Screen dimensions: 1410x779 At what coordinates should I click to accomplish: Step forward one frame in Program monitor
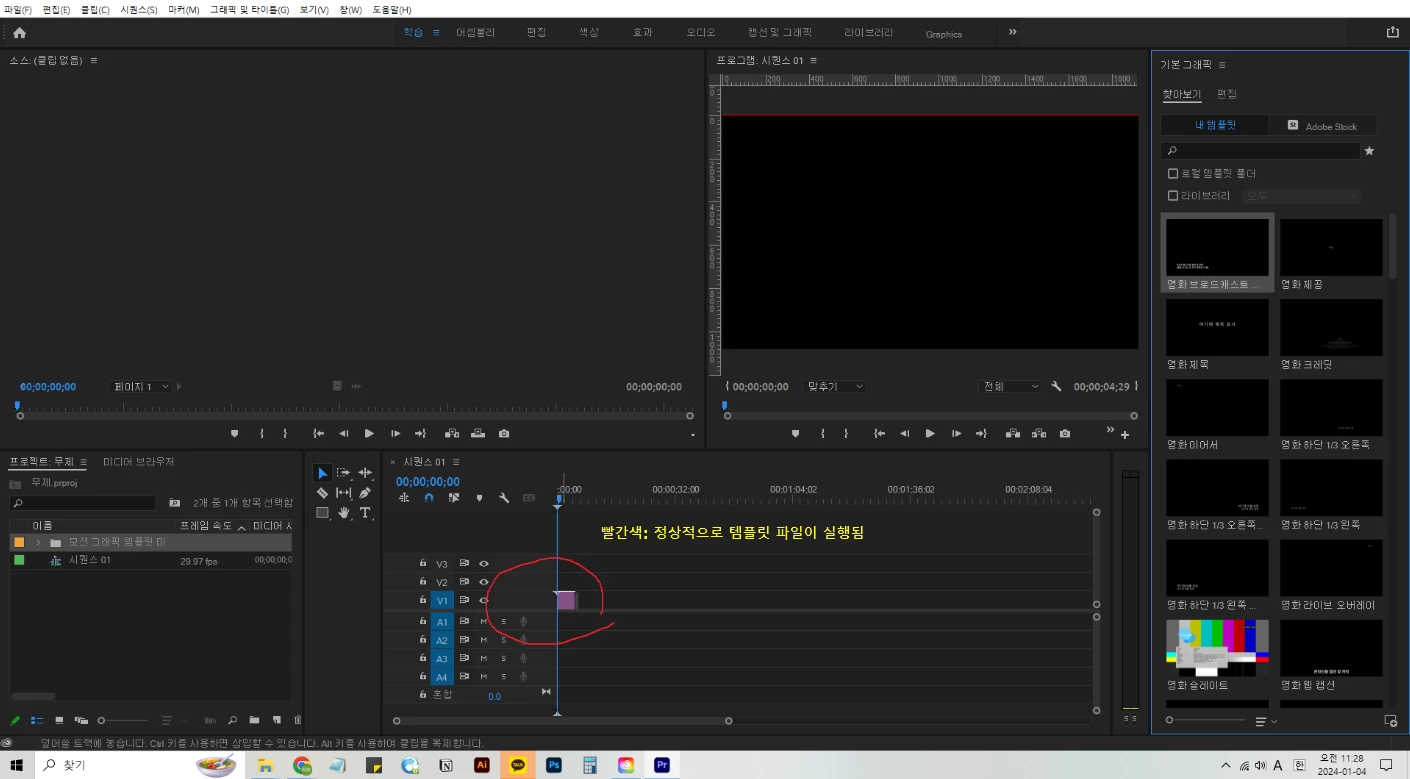click(956, 434)
